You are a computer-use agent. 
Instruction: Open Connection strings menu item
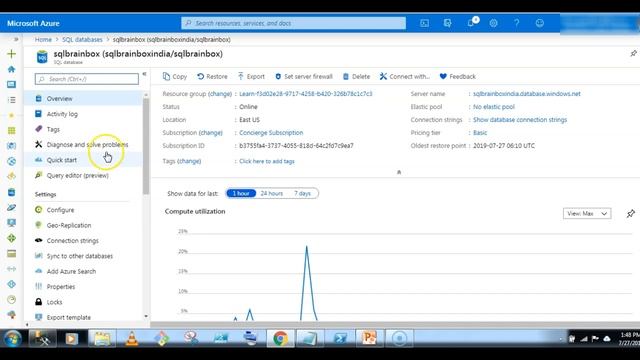pos(83,240)
